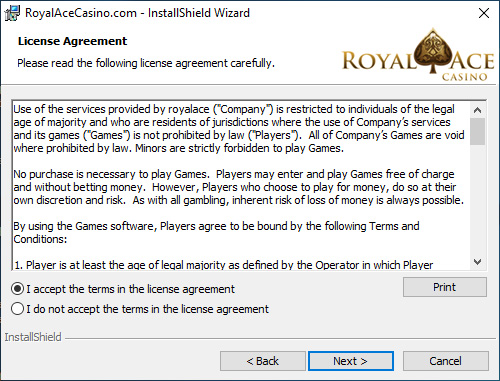Click the Royal Ace Casino spade logo
Viewport: 500px width, 381px height.
pyautogui.click(x=433, y=51)
